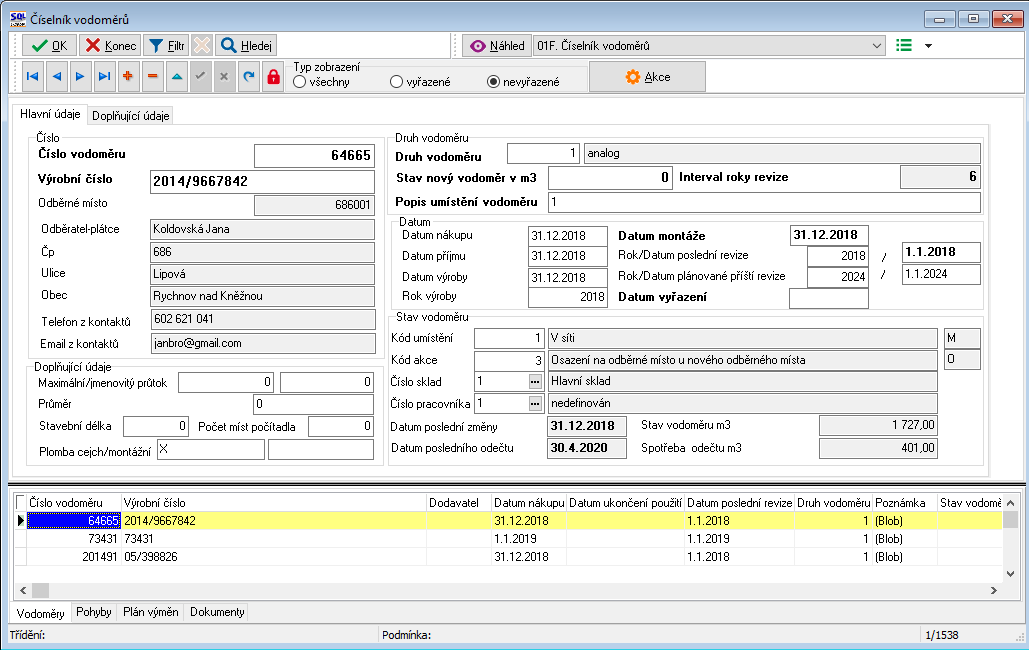Screen dimensions: 1029x650
Task: Confirm with the OK button
Action: pyautogui.click(x=49, y=45)
